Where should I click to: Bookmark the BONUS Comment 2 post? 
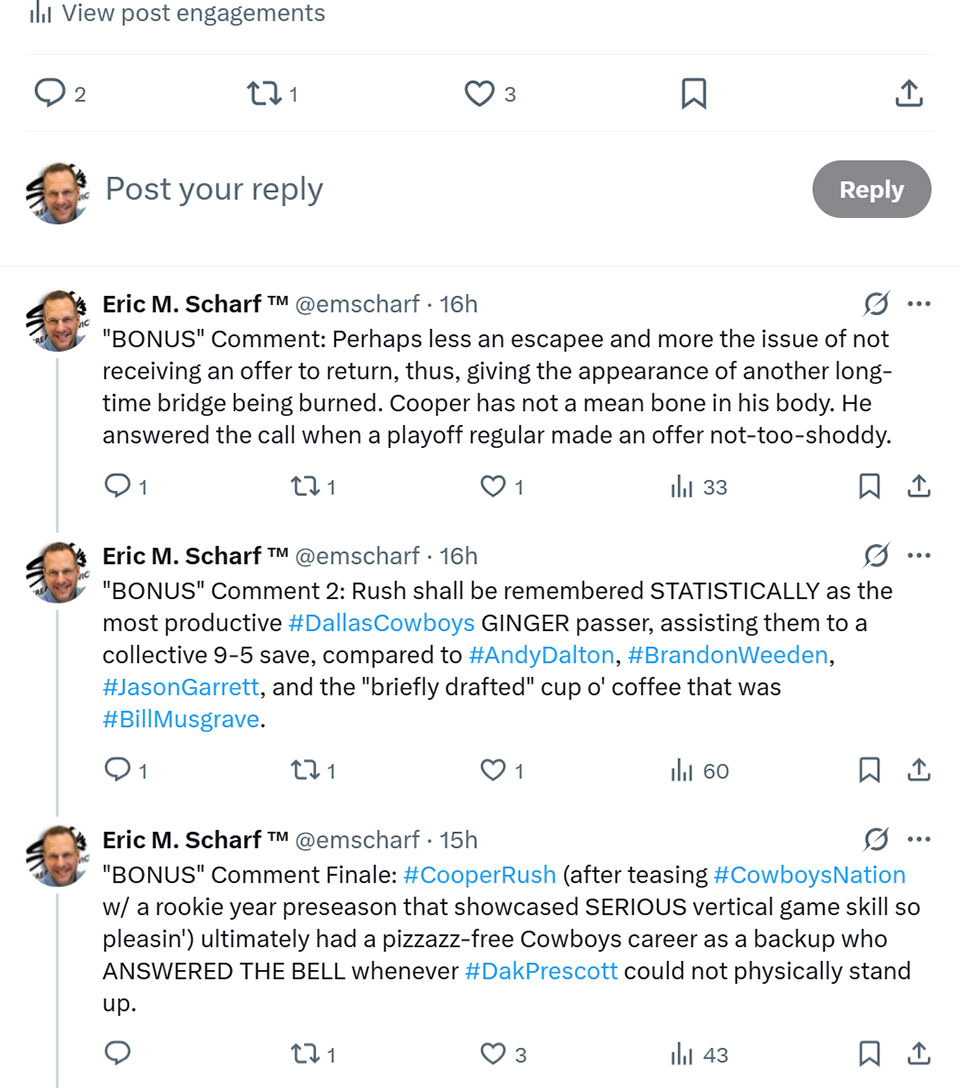point(869,770)
